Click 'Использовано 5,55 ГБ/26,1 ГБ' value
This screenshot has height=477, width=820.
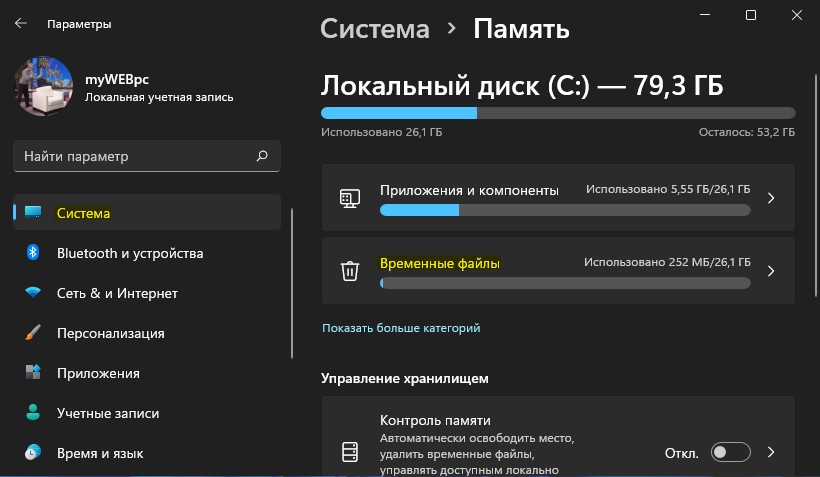[x=668, y=189]
